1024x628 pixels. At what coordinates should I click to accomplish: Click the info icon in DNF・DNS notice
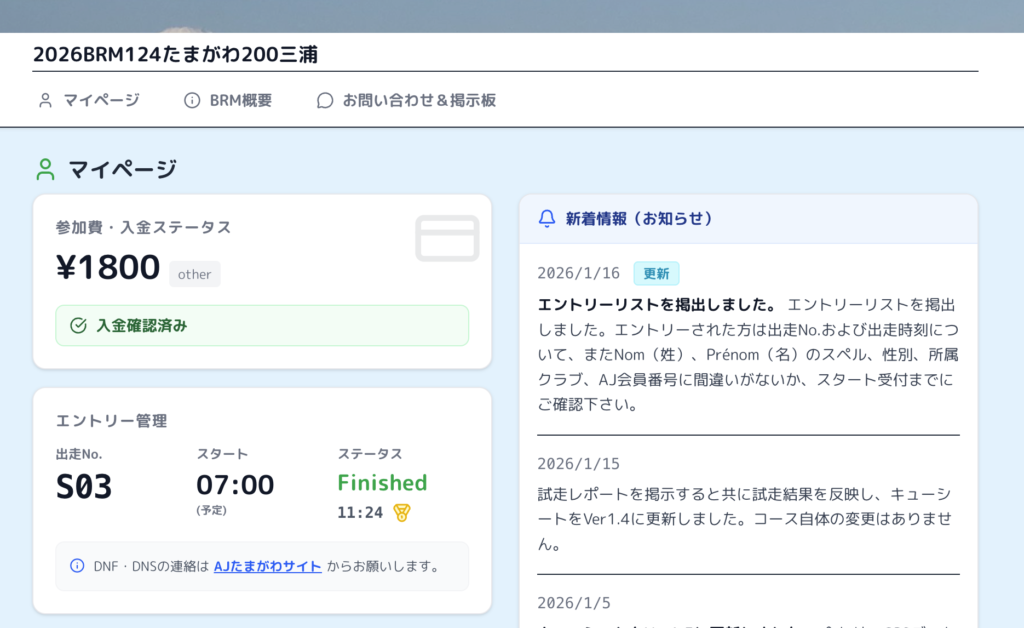(77, 566)
